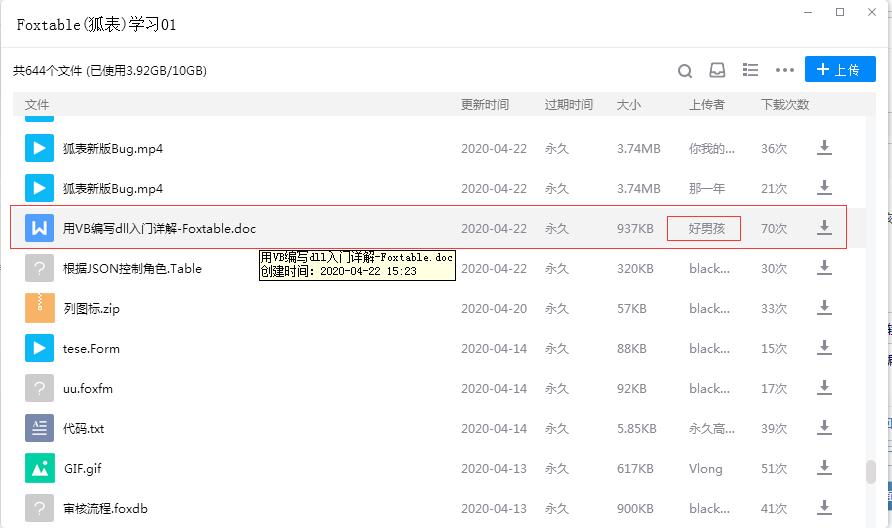Image resolution: width=892 pixels, height=528 pixels.
Task: Select the 根据JSON控制角色.Table file
Action: [x=132, y=269]
